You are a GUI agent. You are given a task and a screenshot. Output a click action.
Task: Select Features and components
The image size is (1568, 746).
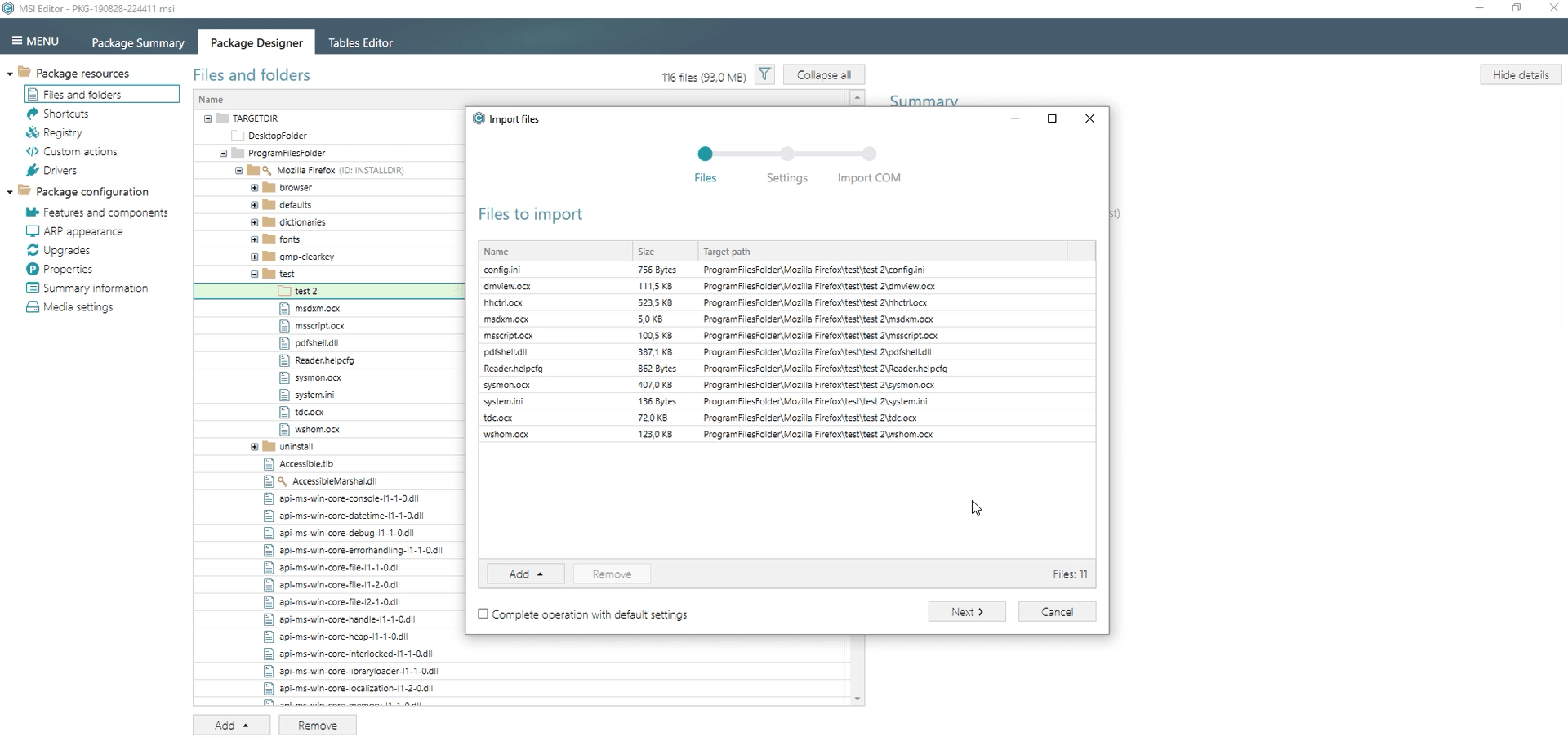pyautogui.click(x=104, y=212)
